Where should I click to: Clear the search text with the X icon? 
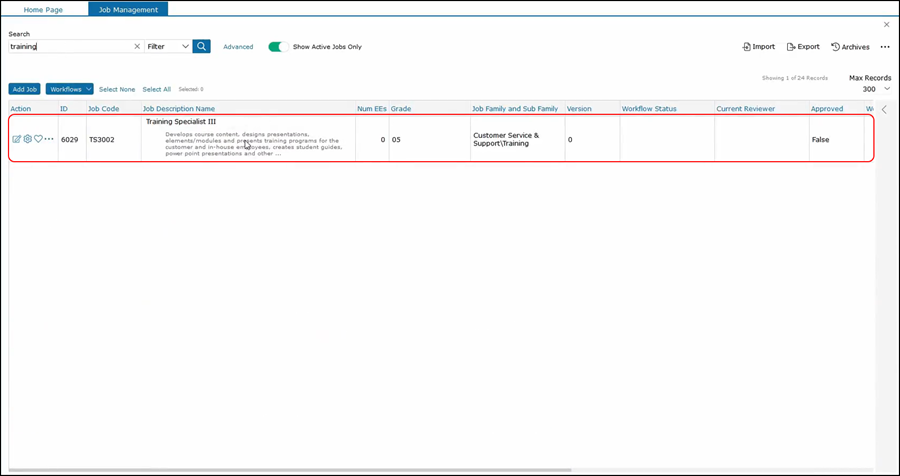tap(137, 46)
